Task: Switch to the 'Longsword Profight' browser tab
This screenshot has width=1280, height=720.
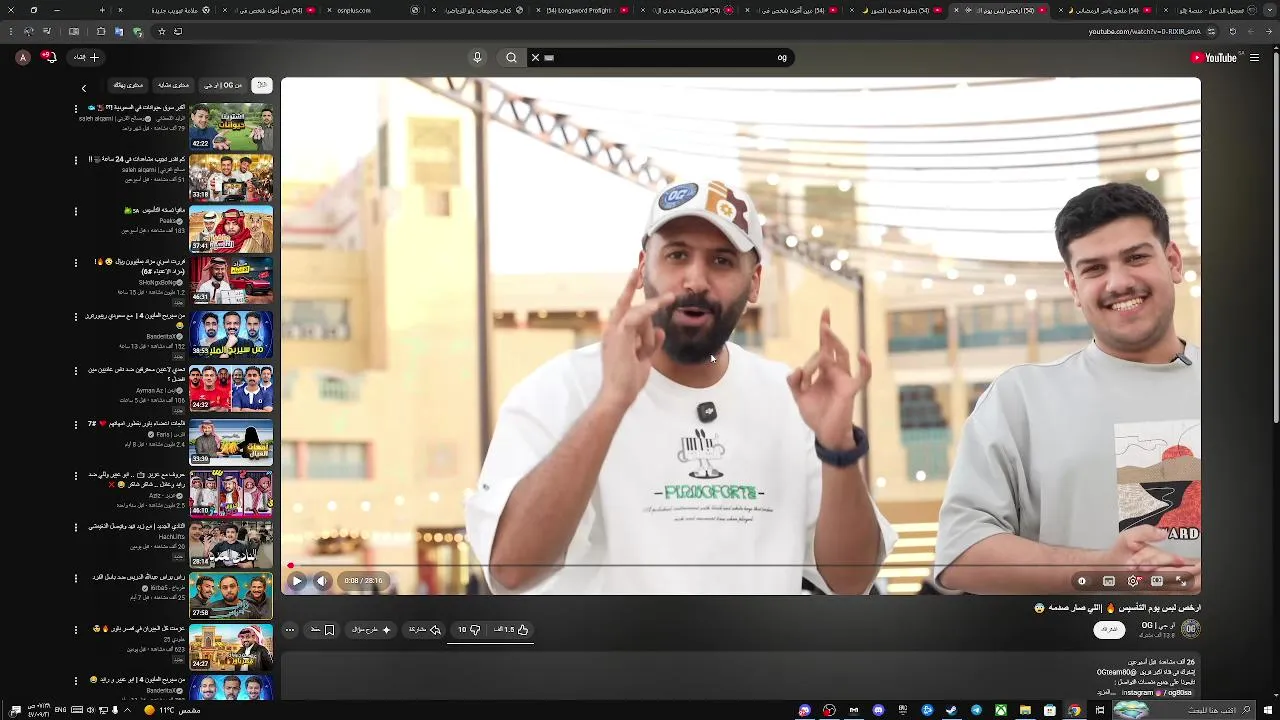Action: (x=582, y=10)
